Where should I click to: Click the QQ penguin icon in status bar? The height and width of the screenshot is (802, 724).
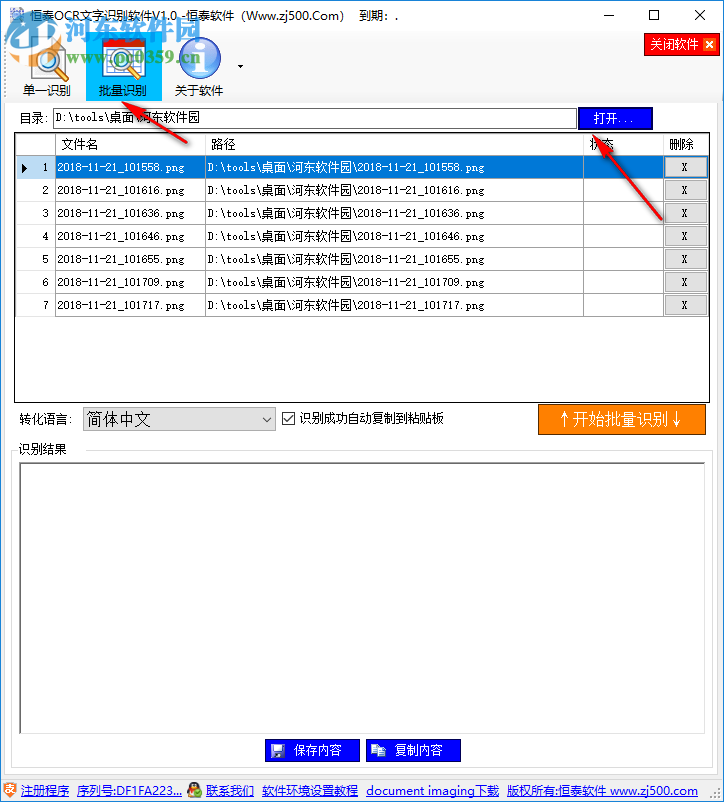194,790
